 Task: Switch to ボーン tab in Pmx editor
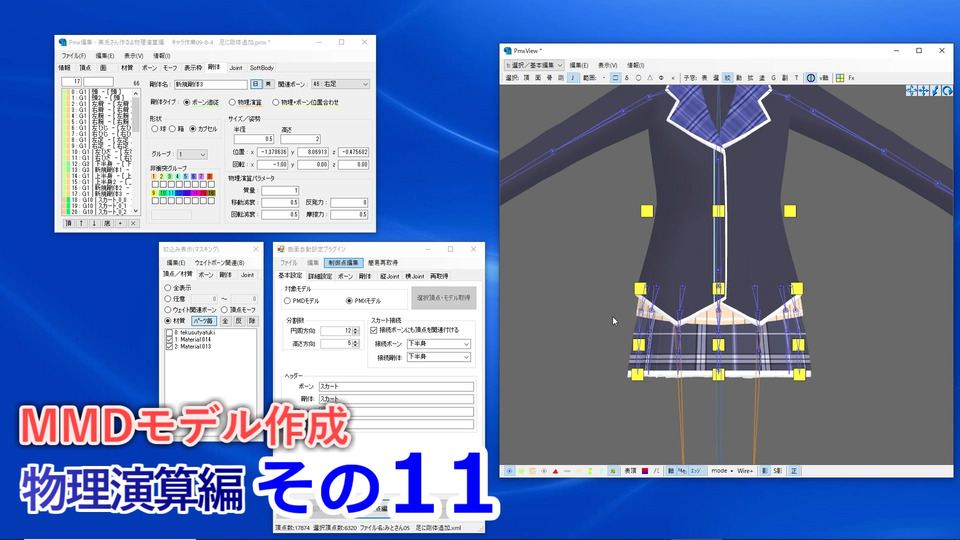point(149,68)
